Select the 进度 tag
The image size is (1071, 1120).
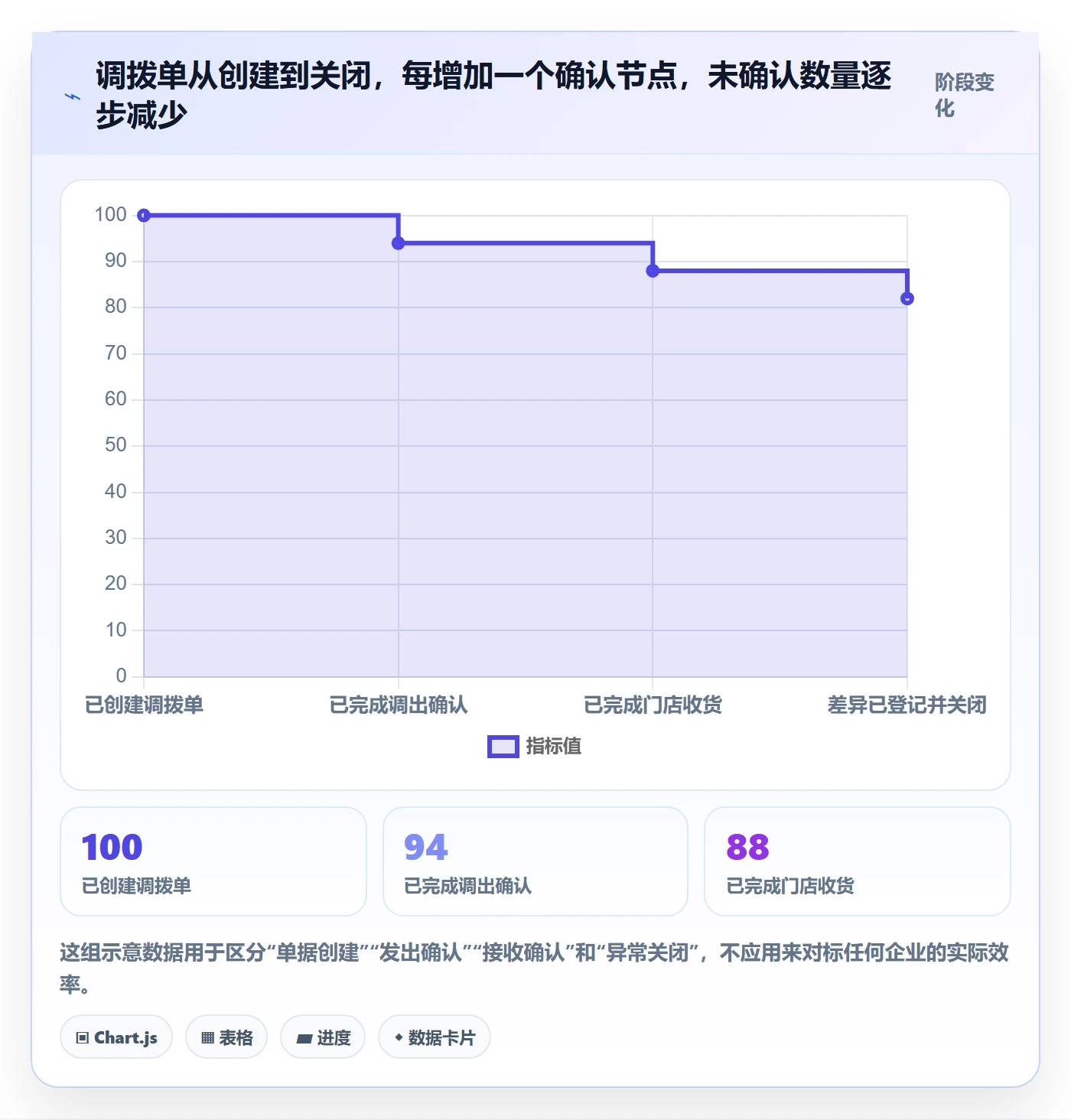(x=323, y=1037)
